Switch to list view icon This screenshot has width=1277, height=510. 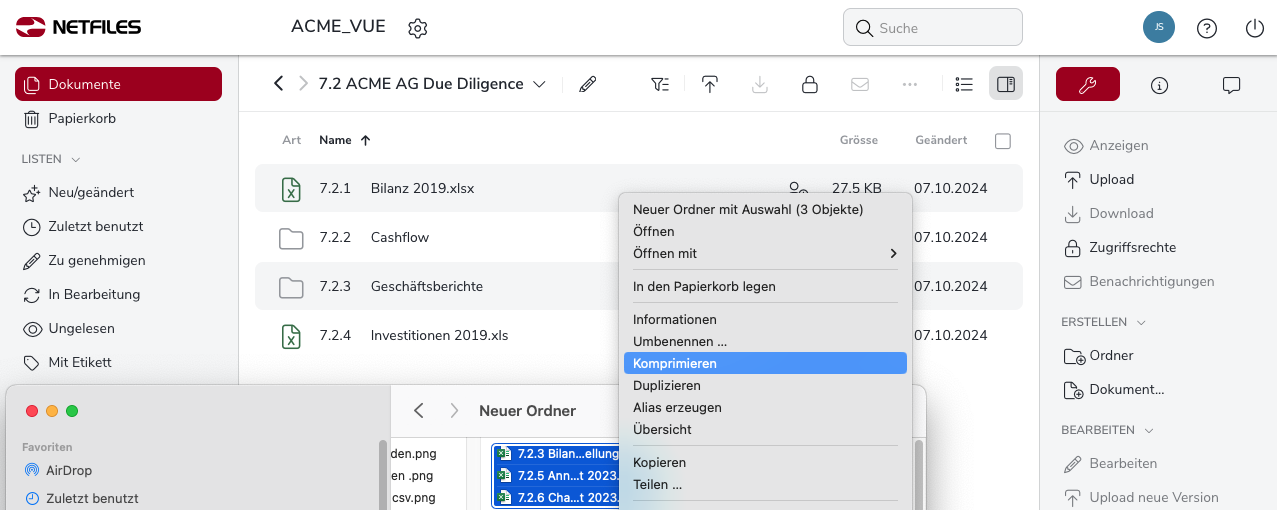[964, 85]
